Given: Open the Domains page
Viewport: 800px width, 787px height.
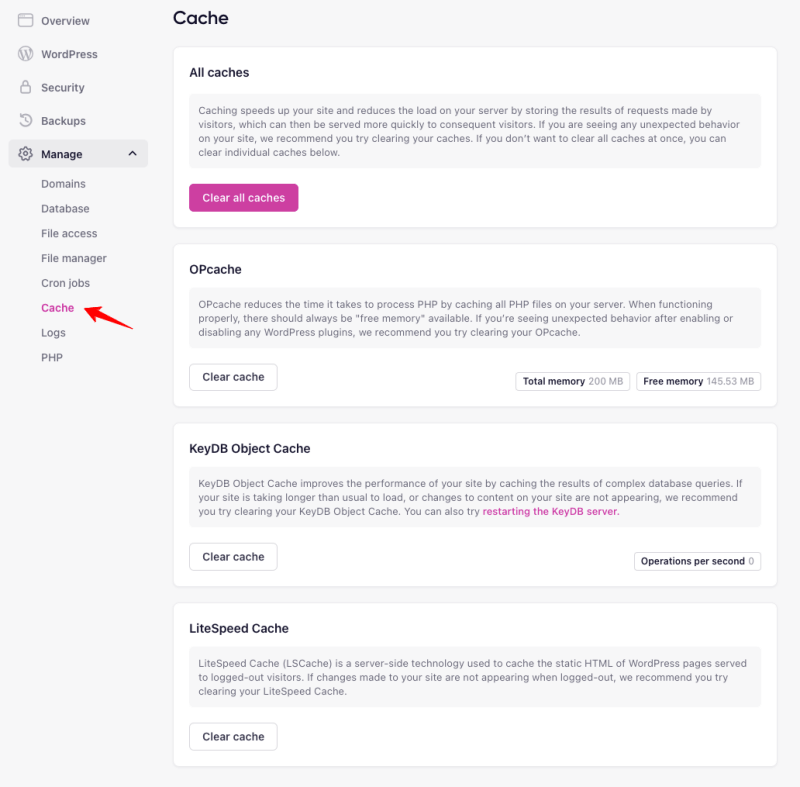Looking at the screenshot, I should click(x=64, y=183).
